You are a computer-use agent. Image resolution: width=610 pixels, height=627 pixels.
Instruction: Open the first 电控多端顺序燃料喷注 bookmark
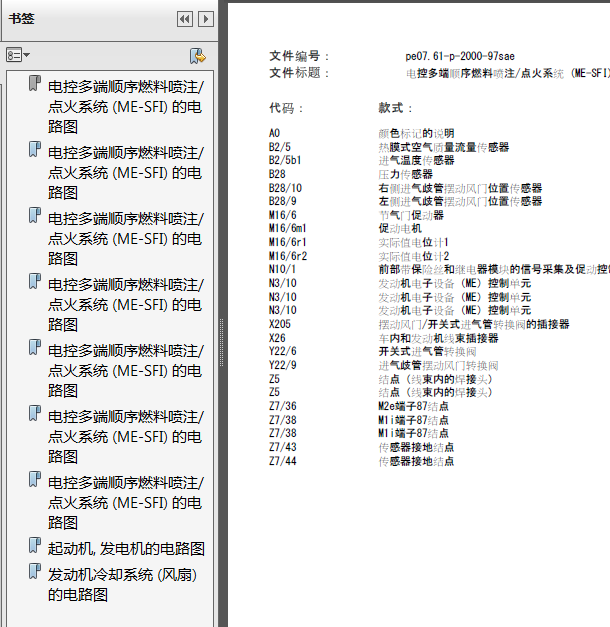(126, 107)
